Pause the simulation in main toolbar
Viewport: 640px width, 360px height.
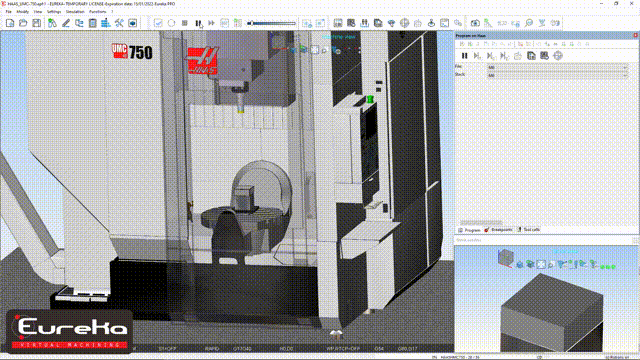click(x=198, y=23)
